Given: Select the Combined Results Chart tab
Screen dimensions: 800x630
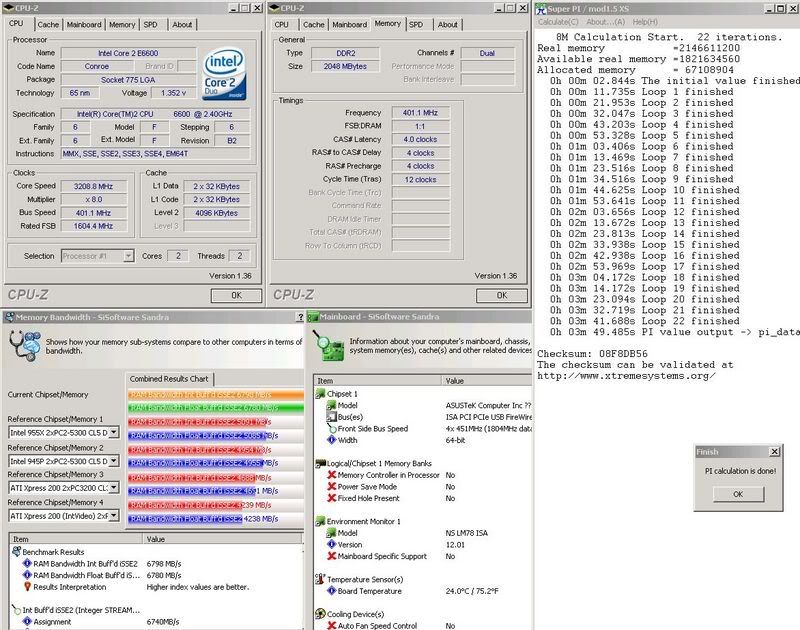Looking at the screenshot, I should 169,379.
